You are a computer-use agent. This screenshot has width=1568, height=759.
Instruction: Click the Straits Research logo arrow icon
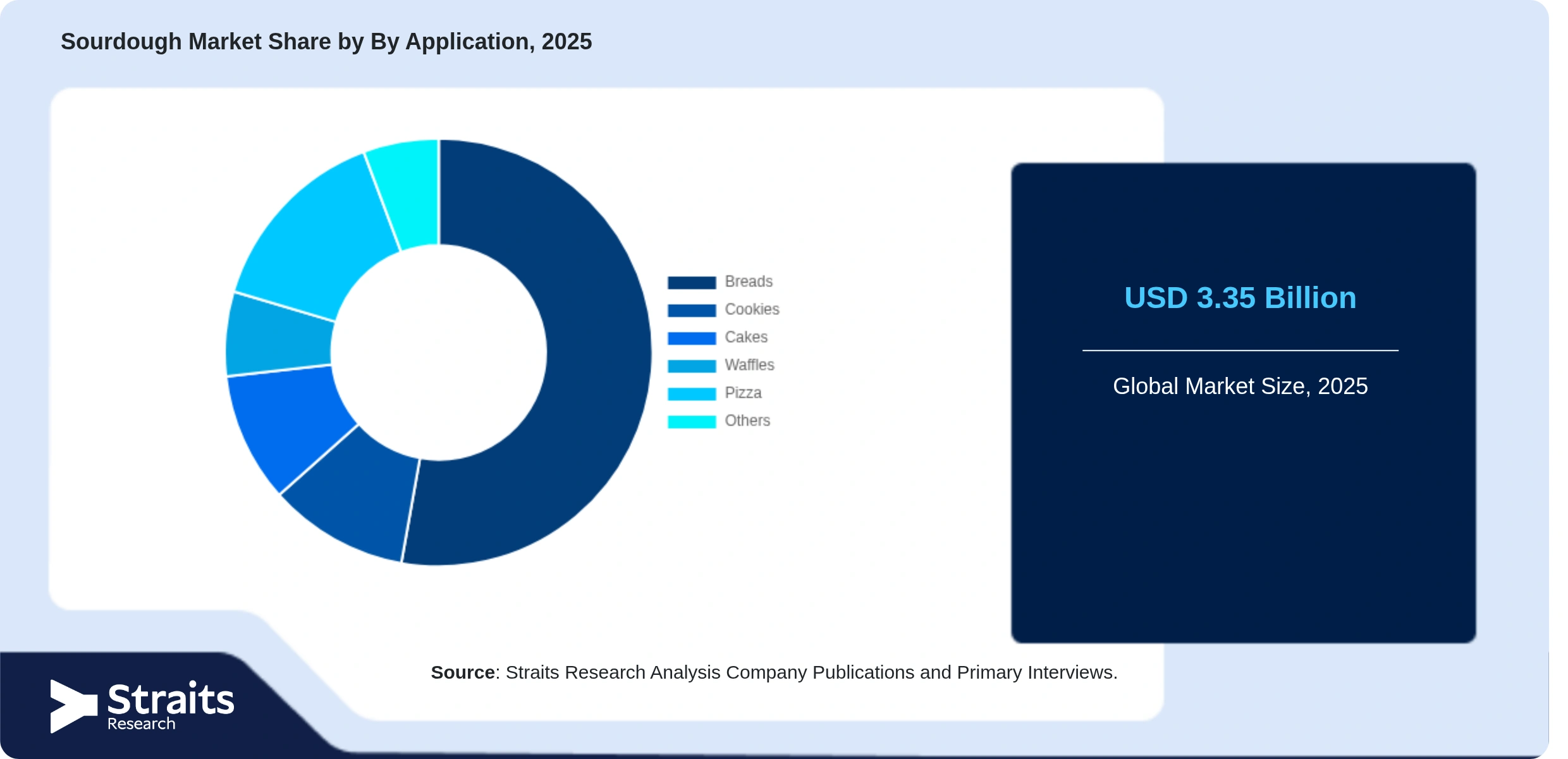tap(74, 706)
